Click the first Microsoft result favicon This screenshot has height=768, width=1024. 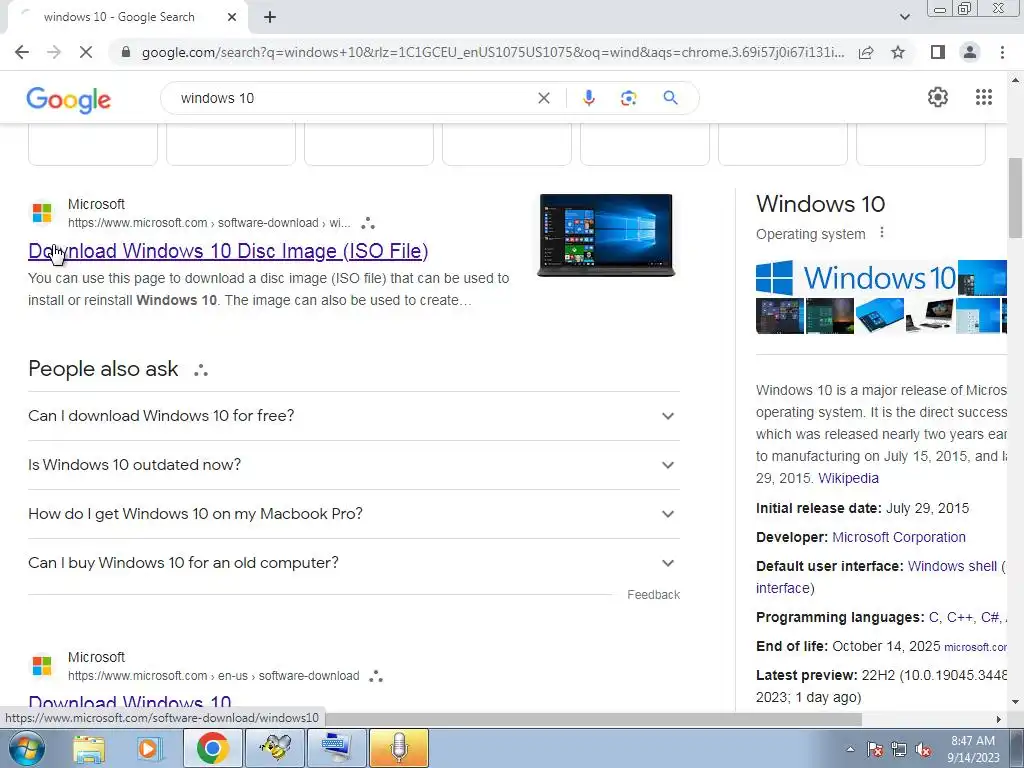point(42,213)
